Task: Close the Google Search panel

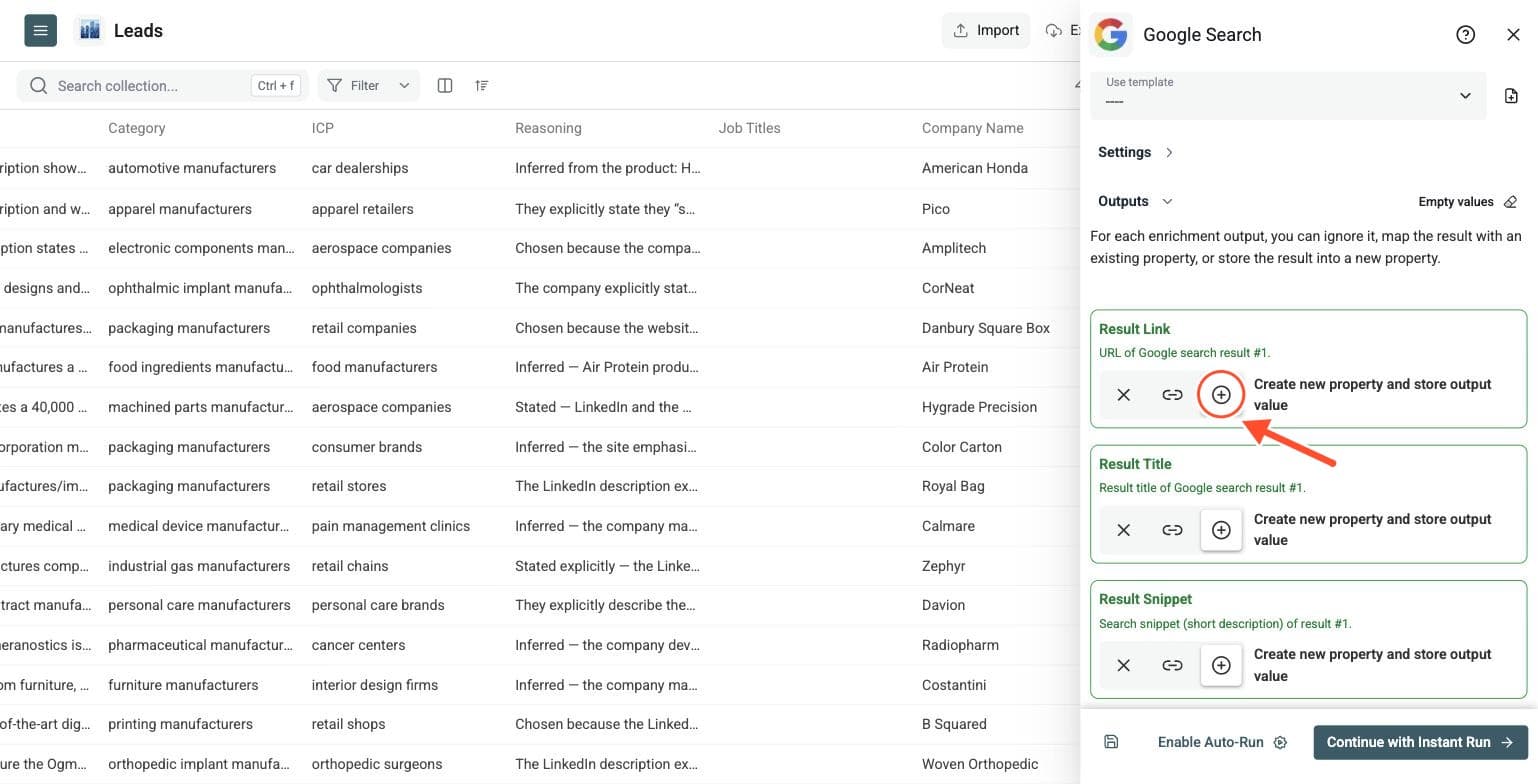Action: pos(1513,34)
